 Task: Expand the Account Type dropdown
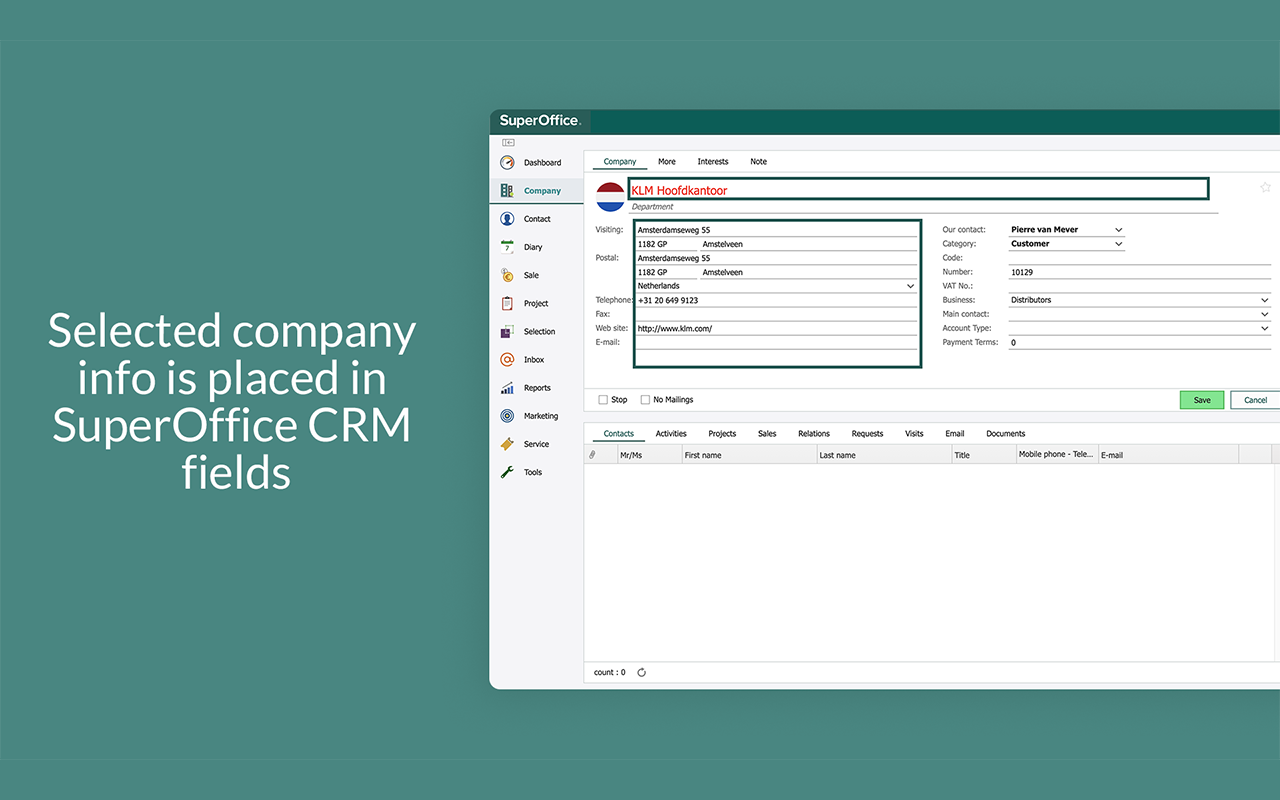(x=1140, y=328)
